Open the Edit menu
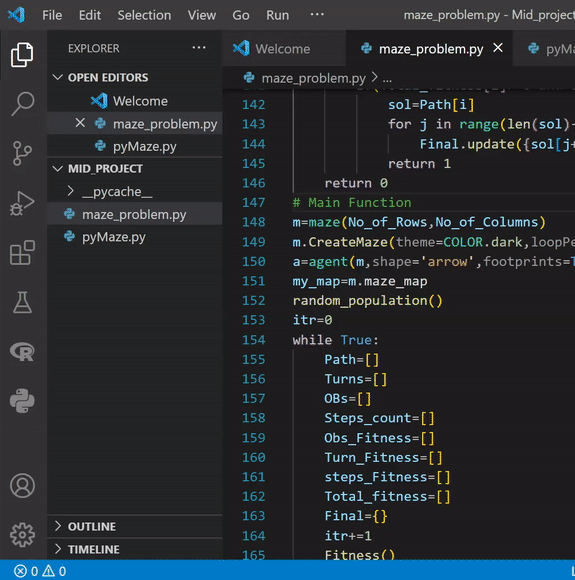Screen dimensions: 575x580 pyautogui.click(x=90, y=15)
